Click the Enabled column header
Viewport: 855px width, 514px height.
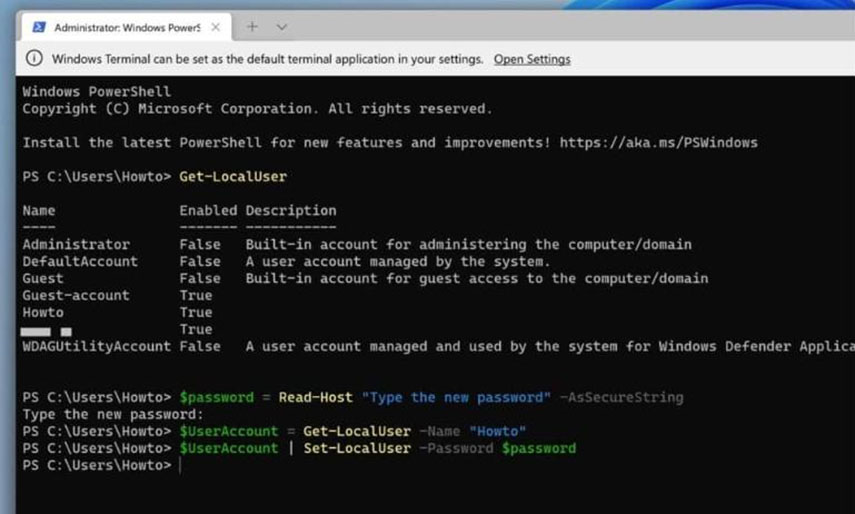tap(208, 210)
